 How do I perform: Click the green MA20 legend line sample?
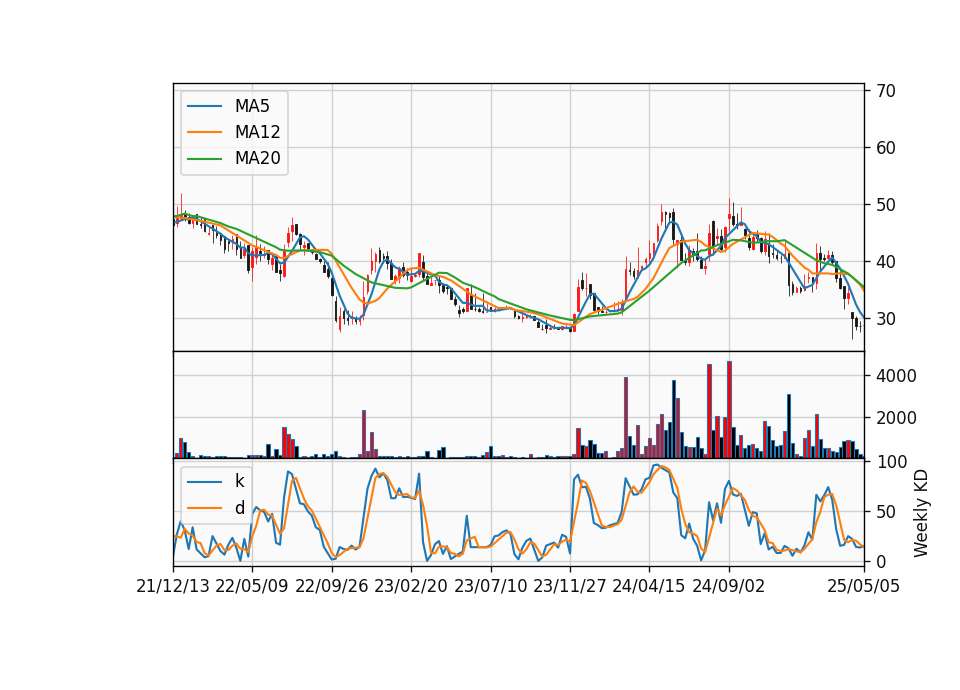coord(204,158)
